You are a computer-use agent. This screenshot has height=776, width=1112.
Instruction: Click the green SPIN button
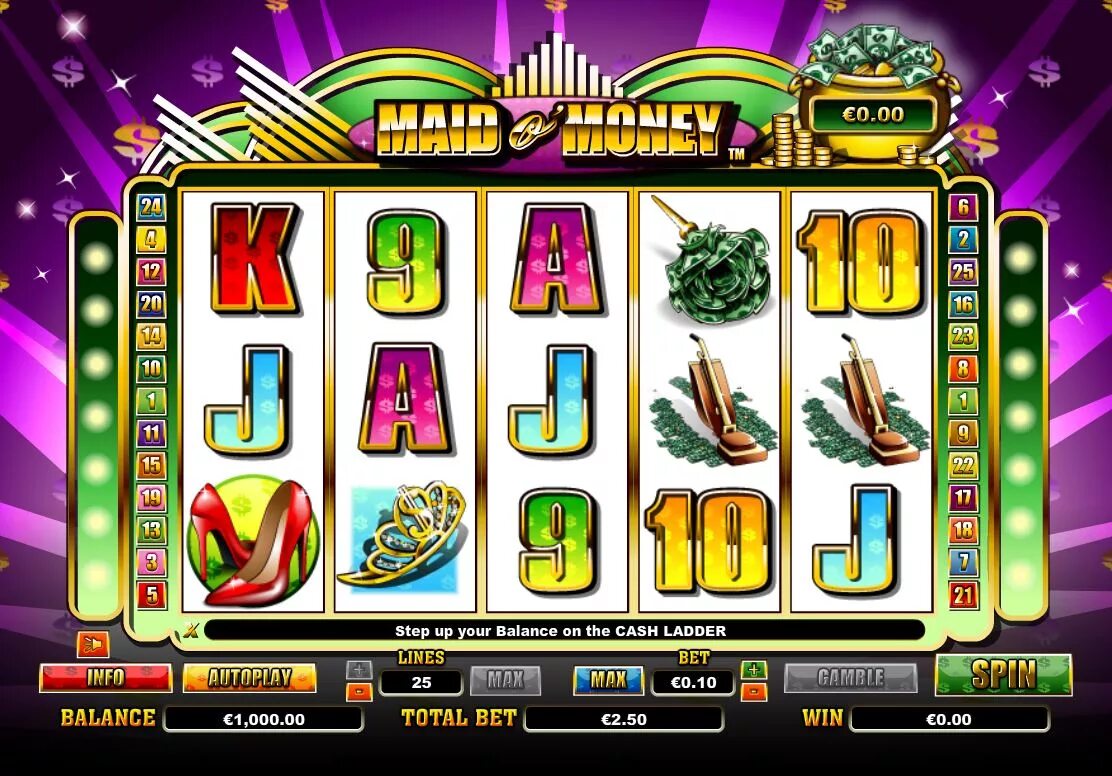(x=1003, y=675)
